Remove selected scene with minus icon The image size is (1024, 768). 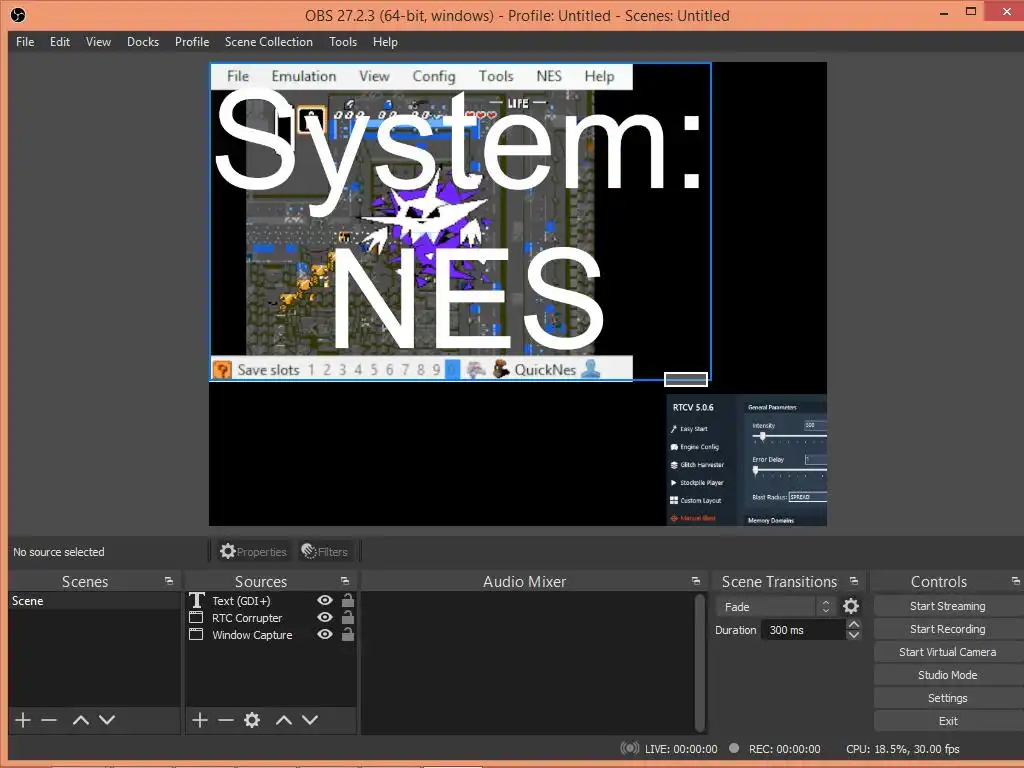pyautogui.click(x=49, y=720)
